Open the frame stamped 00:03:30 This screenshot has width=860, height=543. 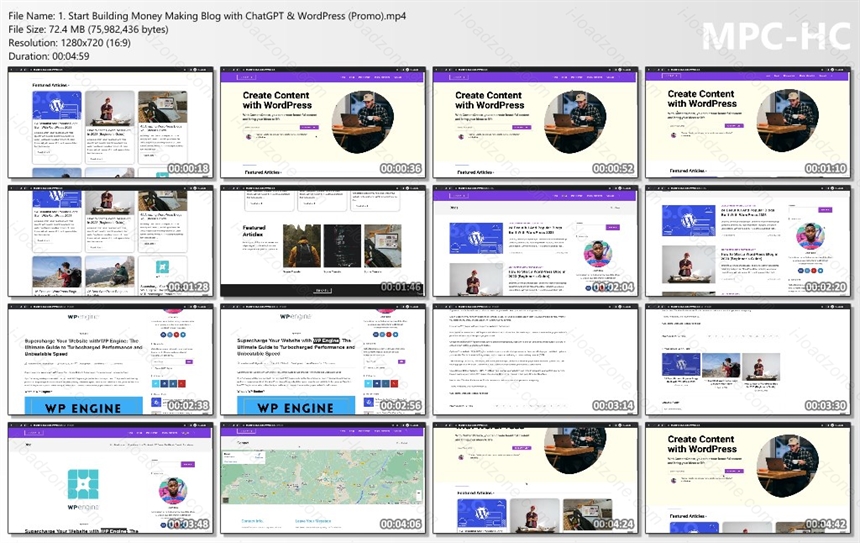748,360
